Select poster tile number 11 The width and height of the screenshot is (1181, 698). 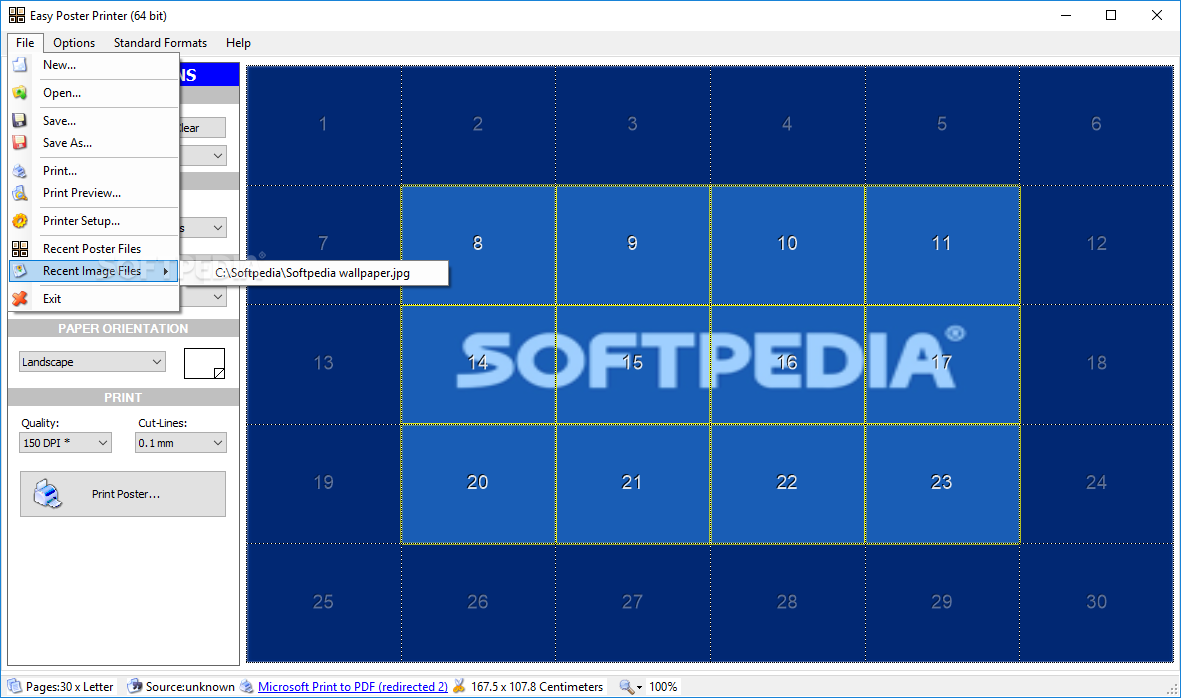pyautogui.click(x=942, y=244)
